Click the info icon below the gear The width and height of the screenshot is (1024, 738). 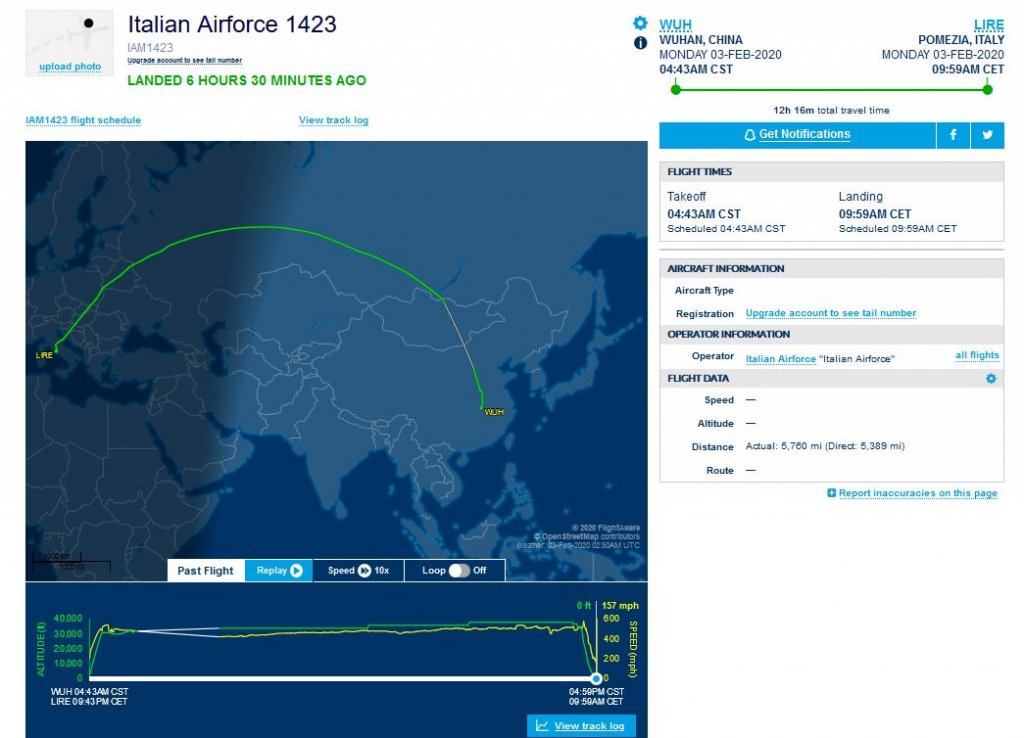[640, 43]
